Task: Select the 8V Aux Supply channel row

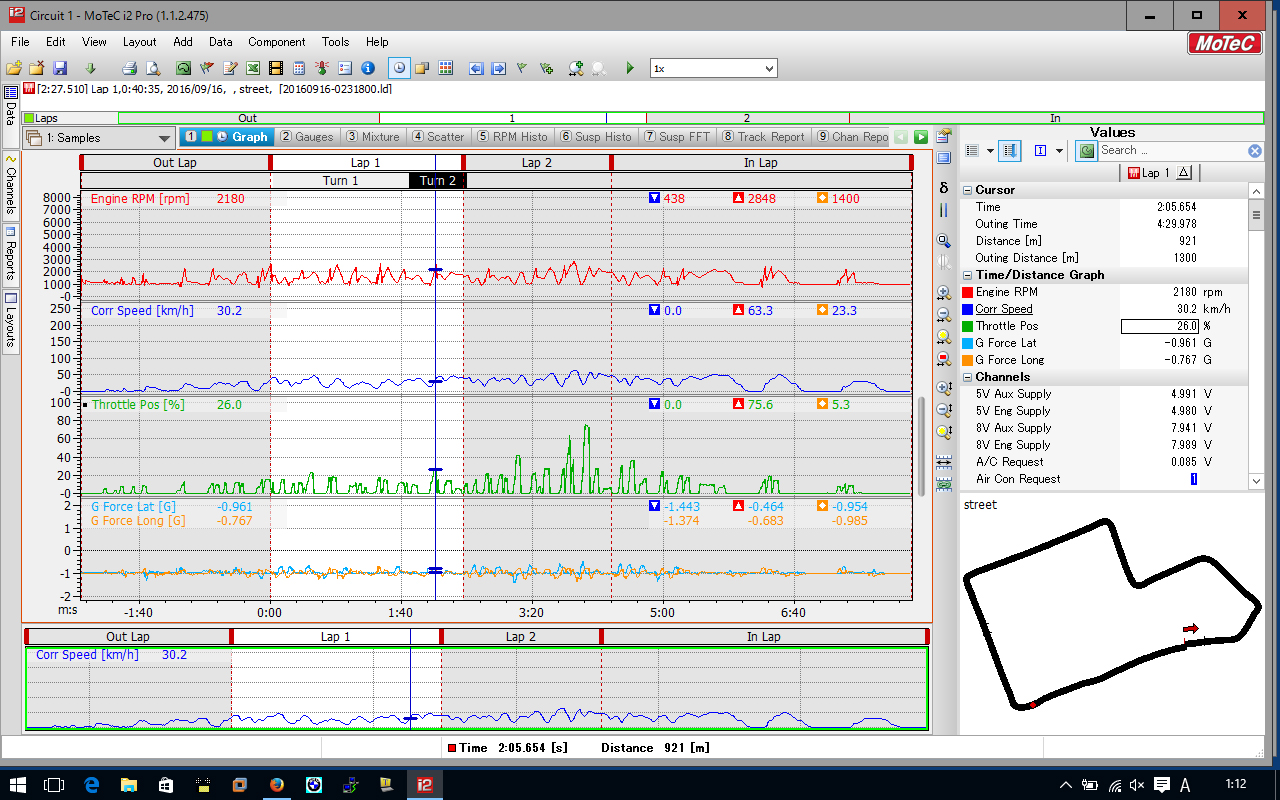Action: 1105,428
